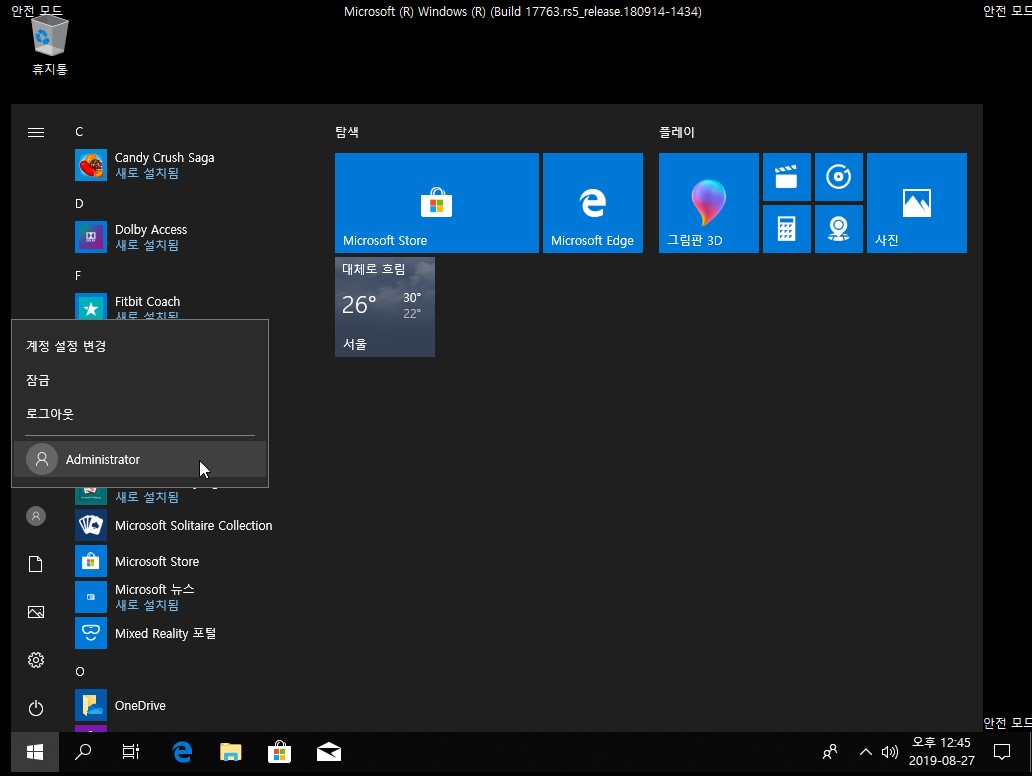Open the Recycle Bin desktop icon
The image size is (1032, 776).
49,45
